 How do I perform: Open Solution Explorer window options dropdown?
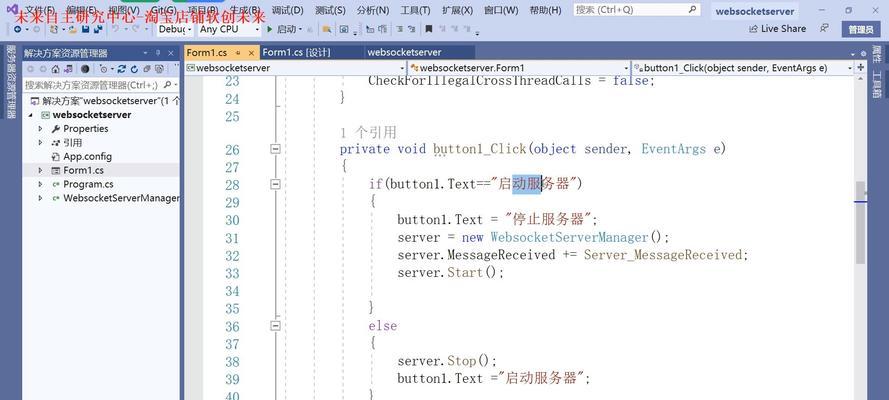point(145,53)
